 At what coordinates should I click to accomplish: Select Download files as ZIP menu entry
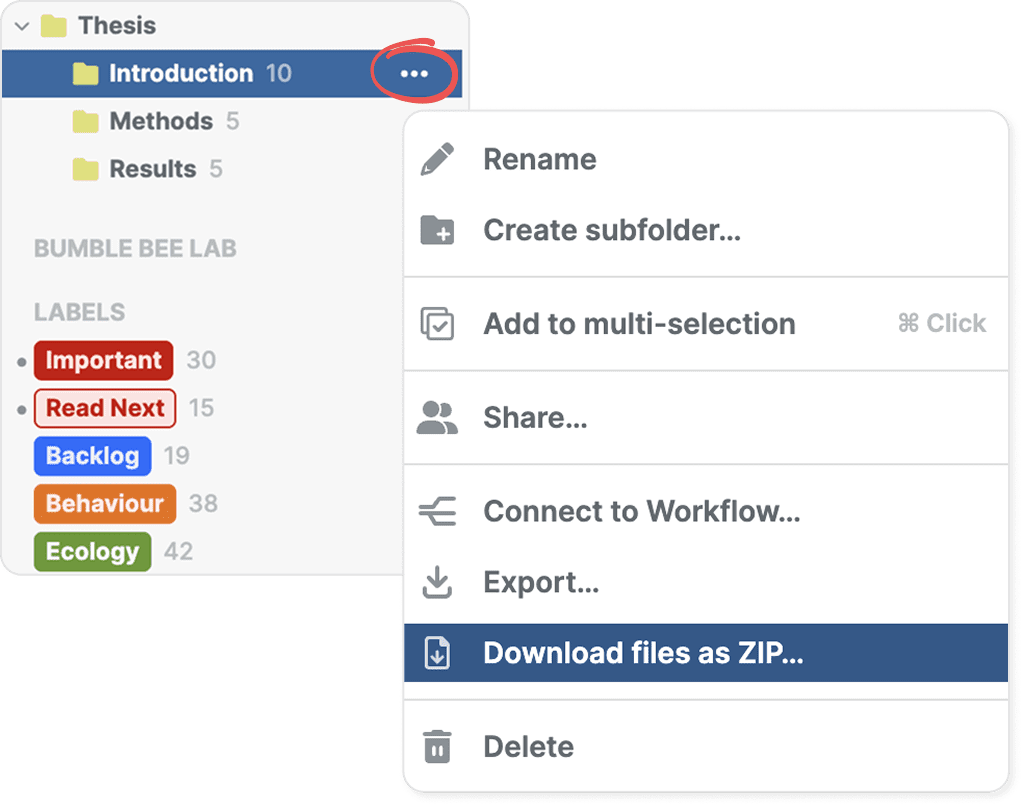point(643,654)
